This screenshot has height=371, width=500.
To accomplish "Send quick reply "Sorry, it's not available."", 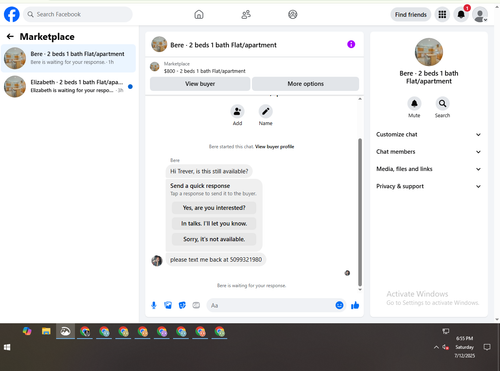I will (214, 239).
